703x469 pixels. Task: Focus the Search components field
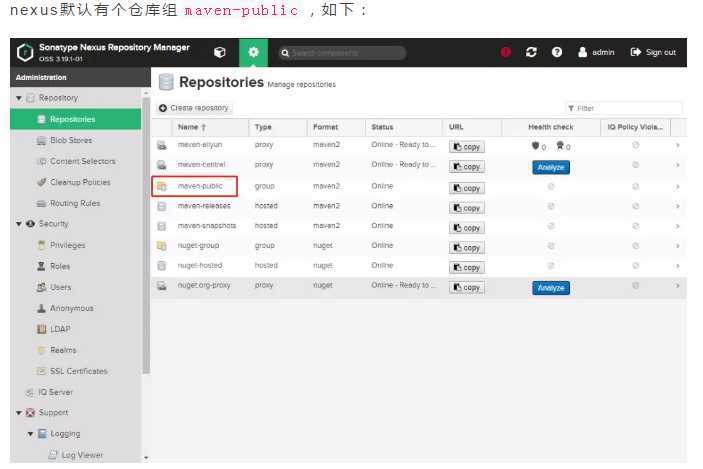coord(343,53)
